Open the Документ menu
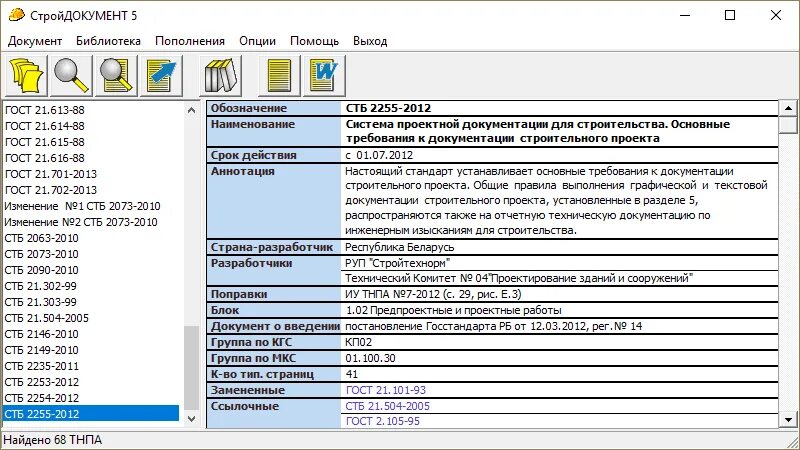The height and width of the screenshot is (450, 800). pos(35,41)
